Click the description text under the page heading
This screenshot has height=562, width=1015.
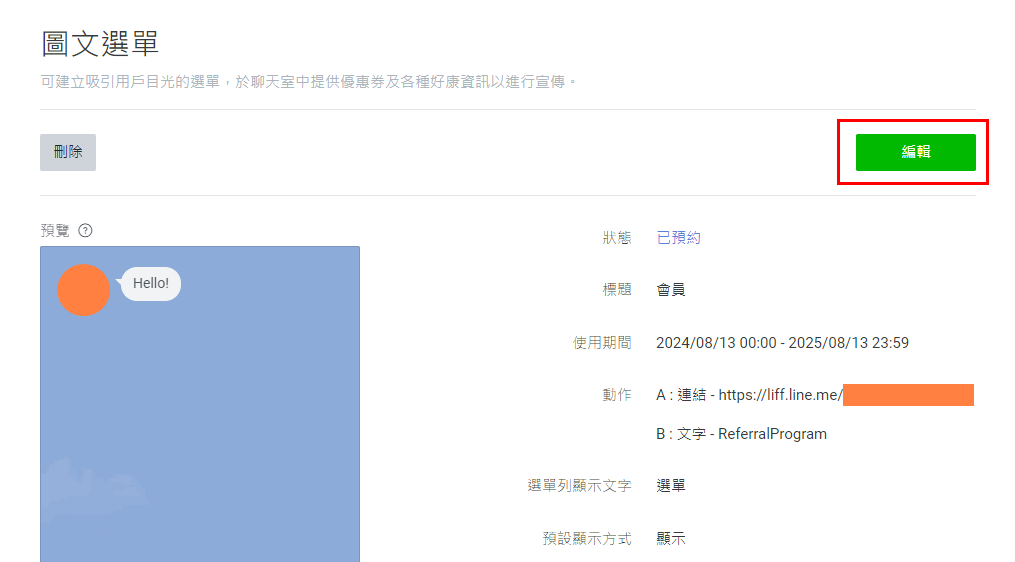pyautogui.click(x=308, y=81)
